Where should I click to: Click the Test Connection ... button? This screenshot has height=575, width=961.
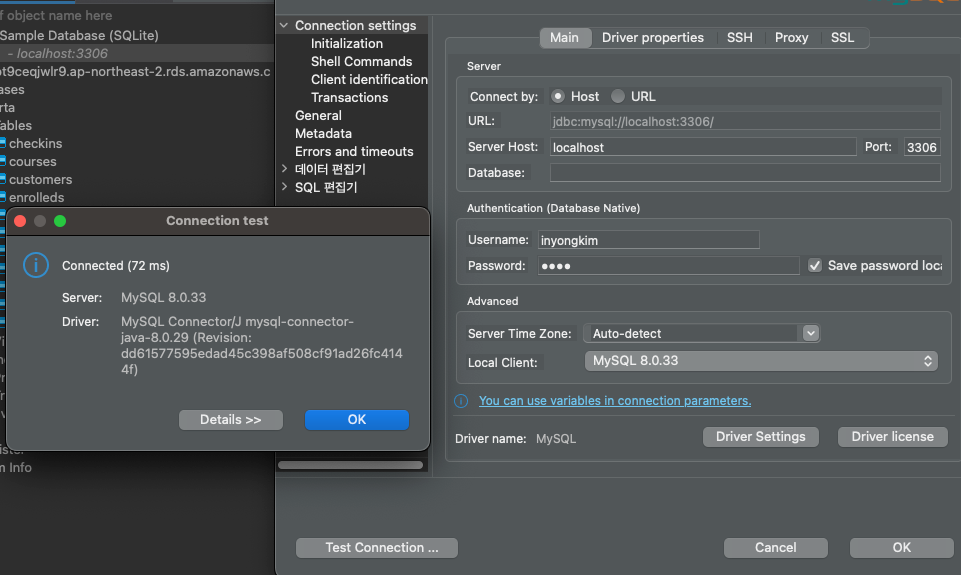(377, 548)
